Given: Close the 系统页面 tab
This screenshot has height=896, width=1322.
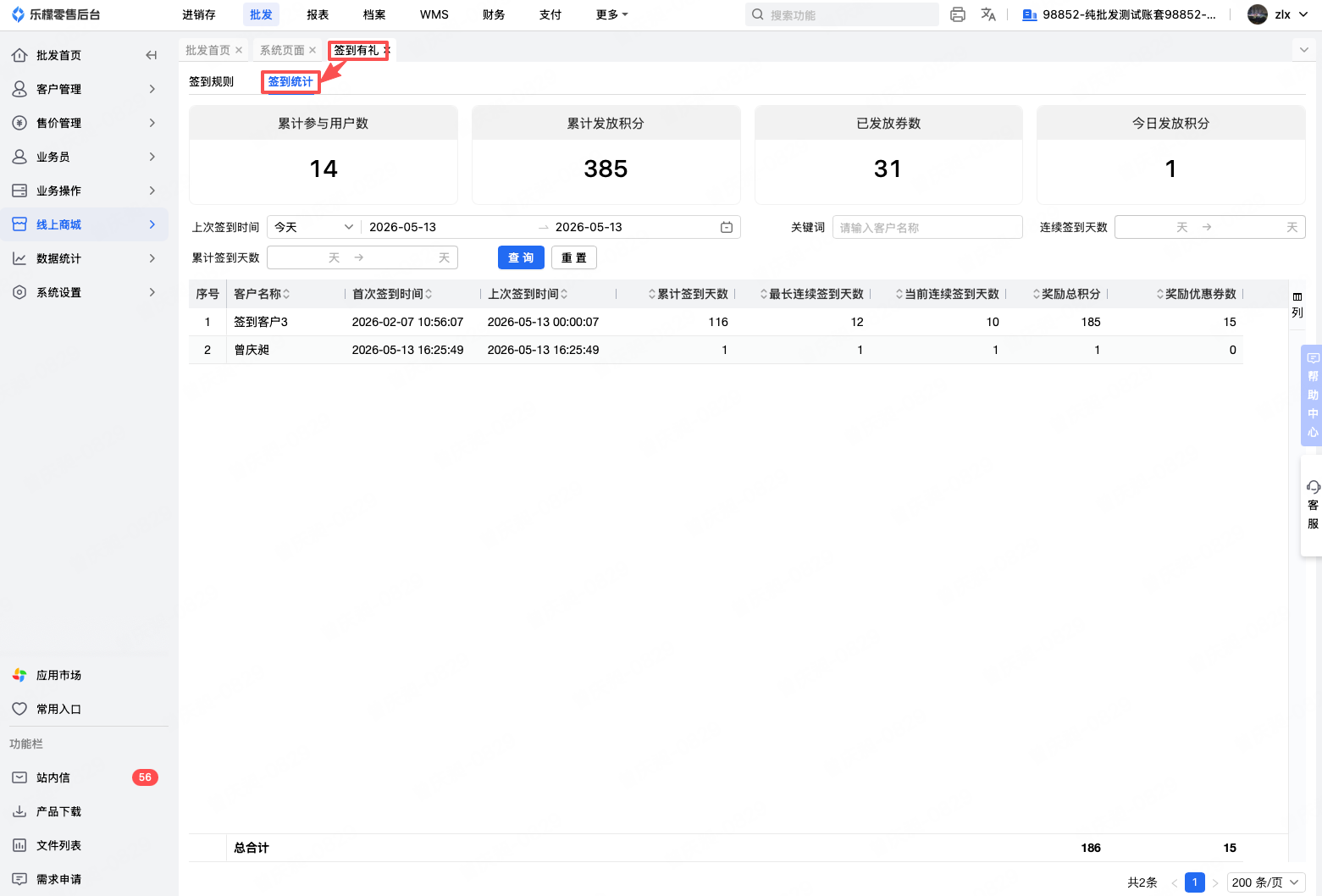Looking at the screenshot, I should tap(313, 50).
